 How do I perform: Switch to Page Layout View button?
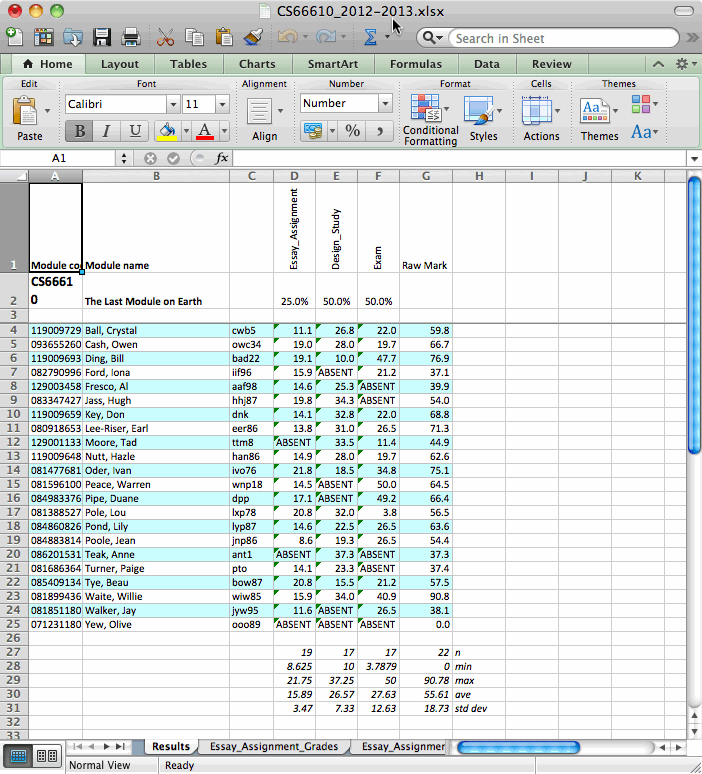47,756
